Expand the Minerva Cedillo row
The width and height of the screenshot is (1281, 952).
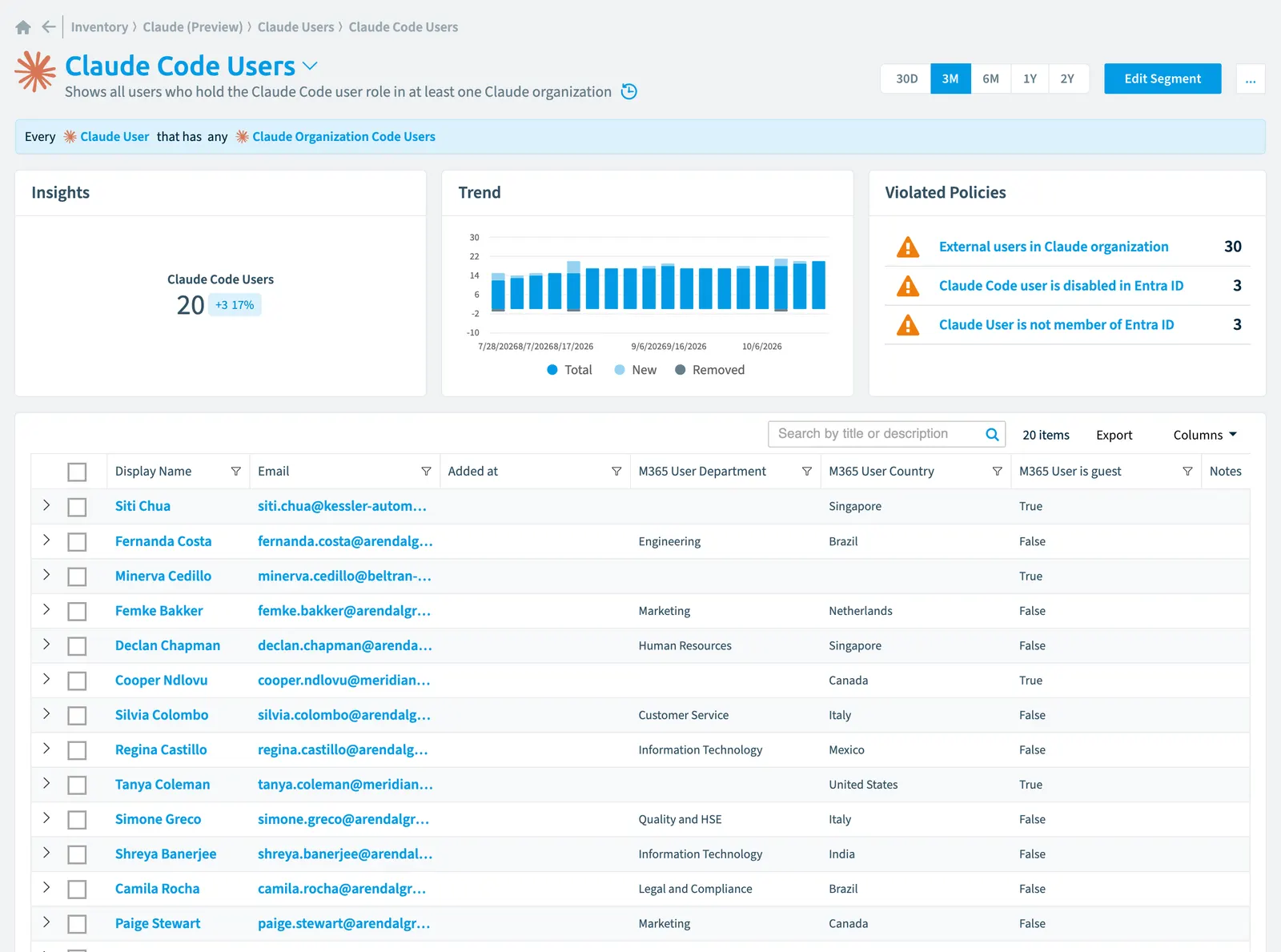[46, 575]
